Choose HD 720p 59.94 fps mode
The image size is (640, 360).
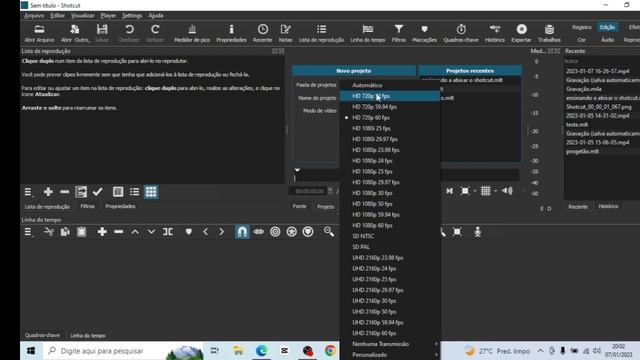click(x=390, y=107)
